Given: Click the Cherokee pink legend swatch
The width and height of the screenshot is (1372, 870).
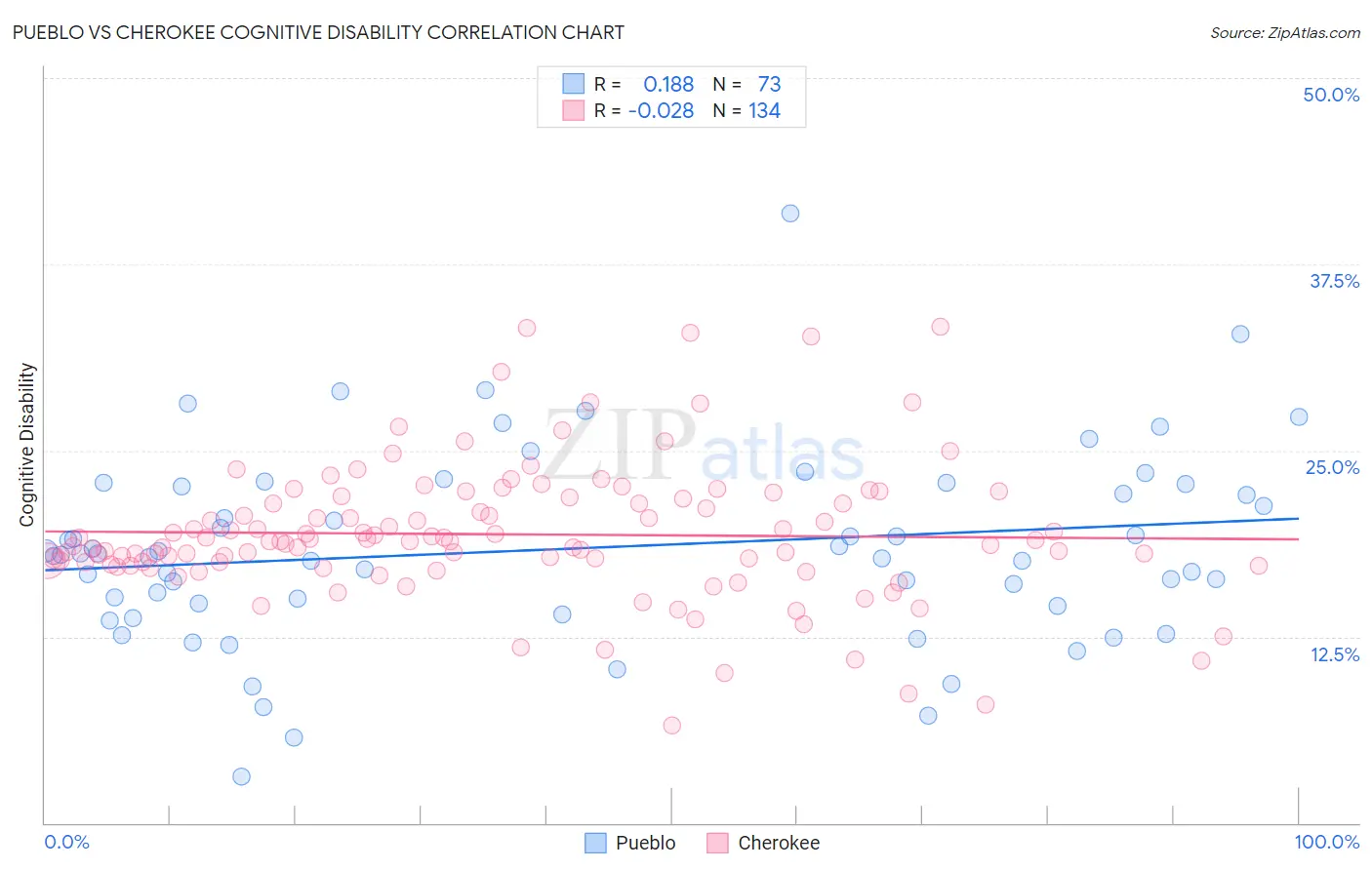Looking at the screenshot, I should pos(717,843).
